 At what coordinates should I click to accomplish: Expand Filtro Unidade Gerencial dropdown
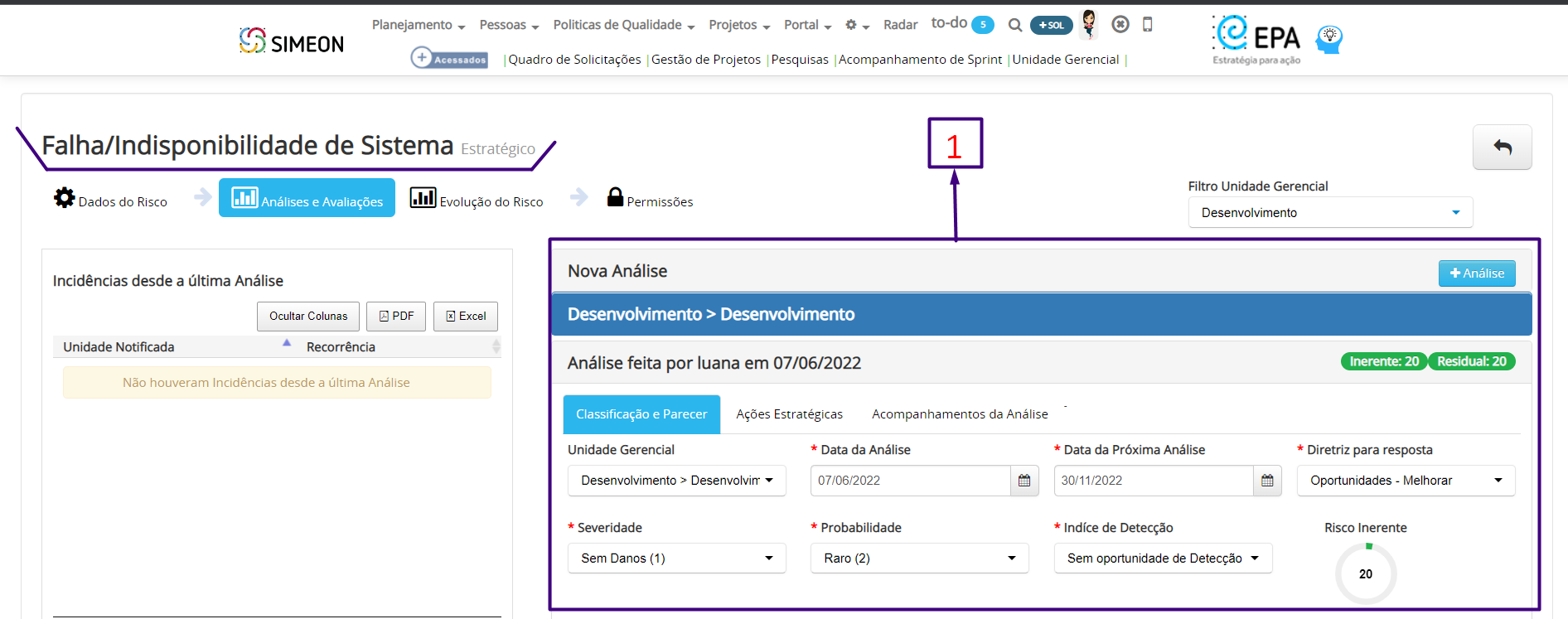click(1330, 213)
